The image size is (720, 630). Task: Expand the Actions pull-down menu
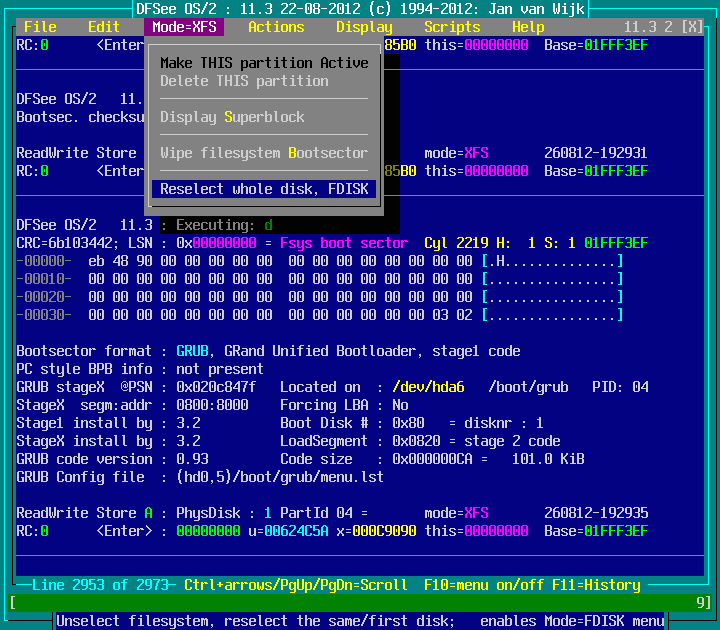coord(276,27)
